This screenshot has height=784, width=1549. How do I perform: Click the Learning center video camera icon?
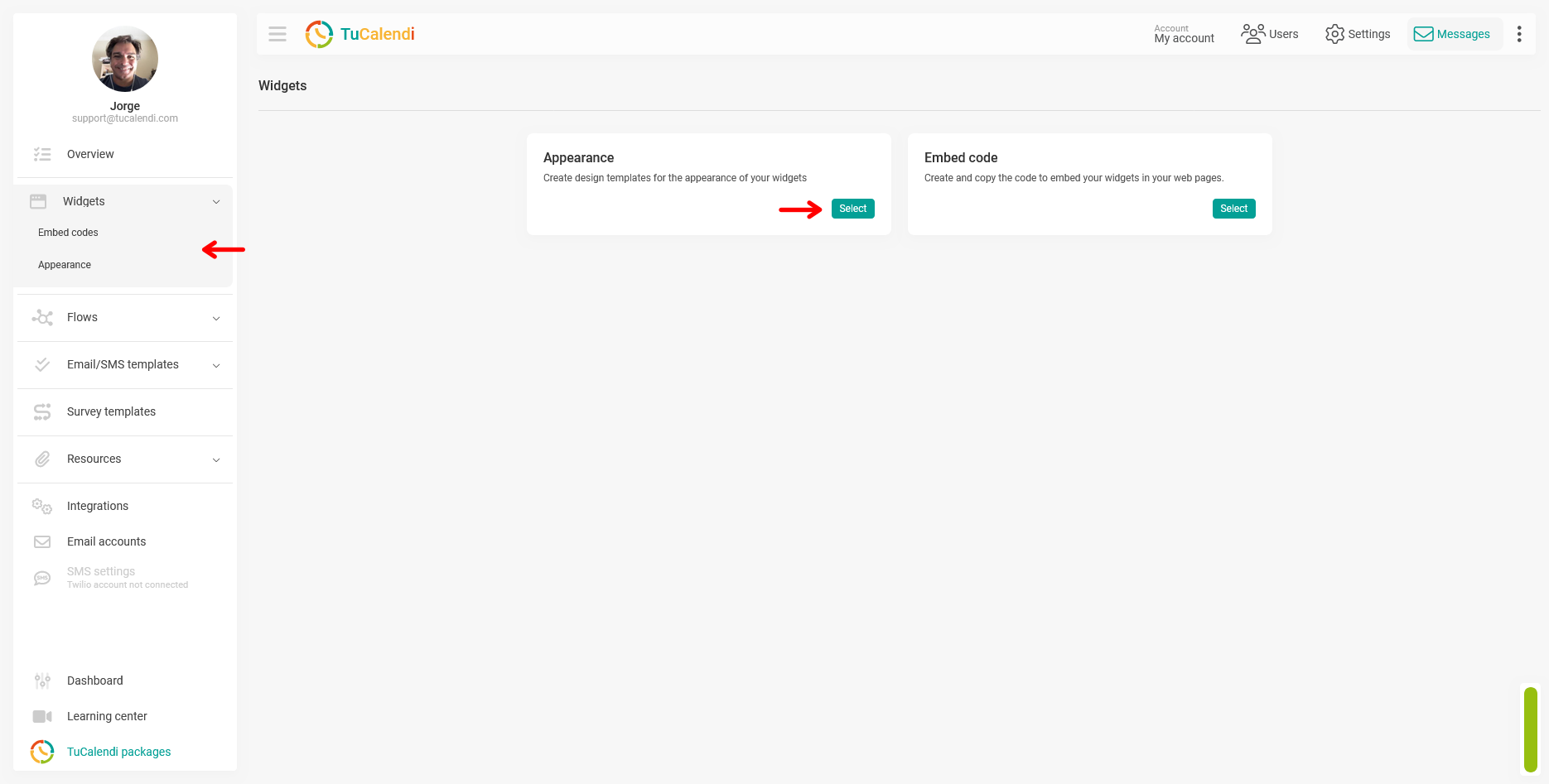(42, 716)
